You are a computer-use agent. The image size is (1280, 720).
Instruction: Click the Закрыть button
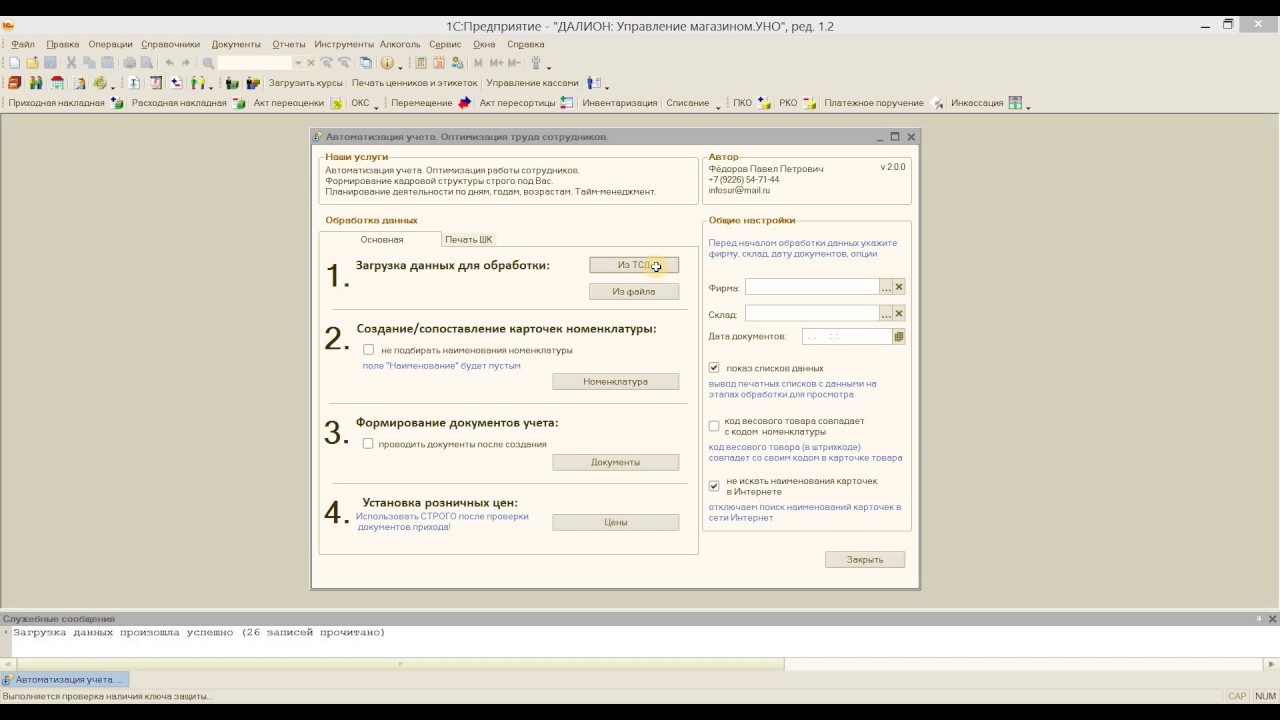(x=865, y=560)
